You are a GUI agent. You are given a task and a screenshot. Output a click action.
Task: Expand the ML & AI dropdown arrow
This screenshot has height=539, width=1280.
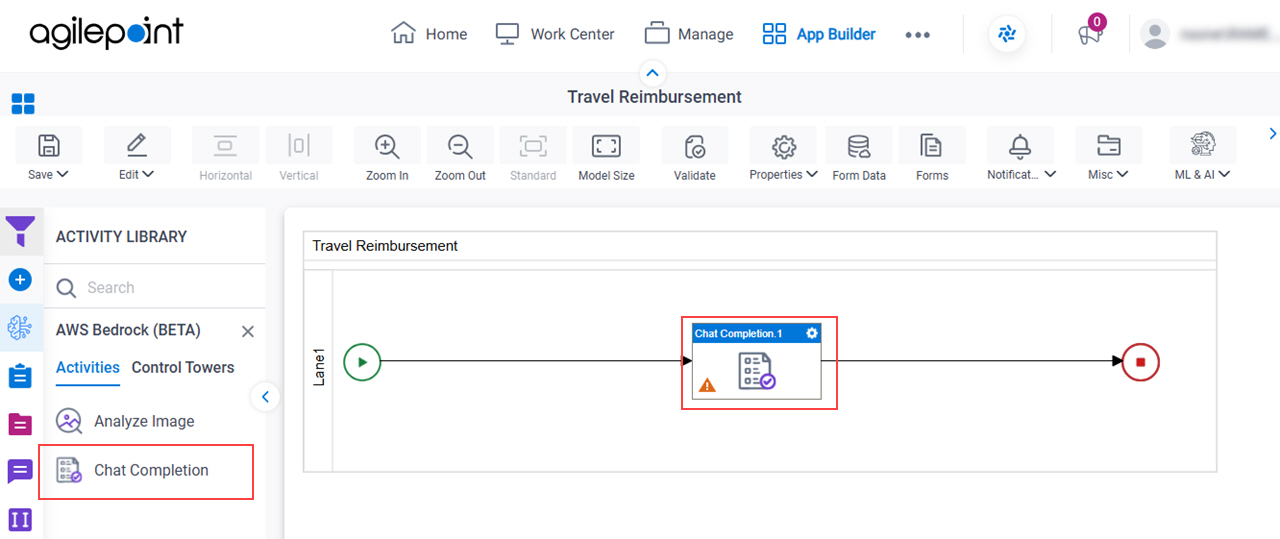pos(1224,174)
